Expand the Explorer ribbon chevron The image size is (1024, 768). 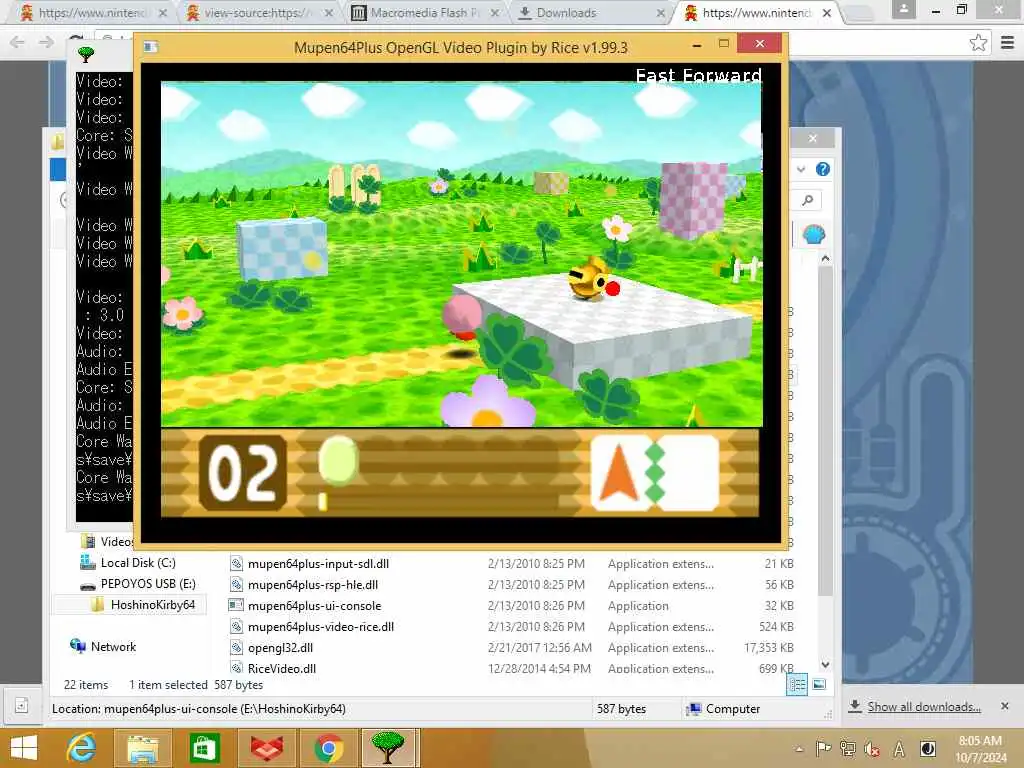(801, 170)
